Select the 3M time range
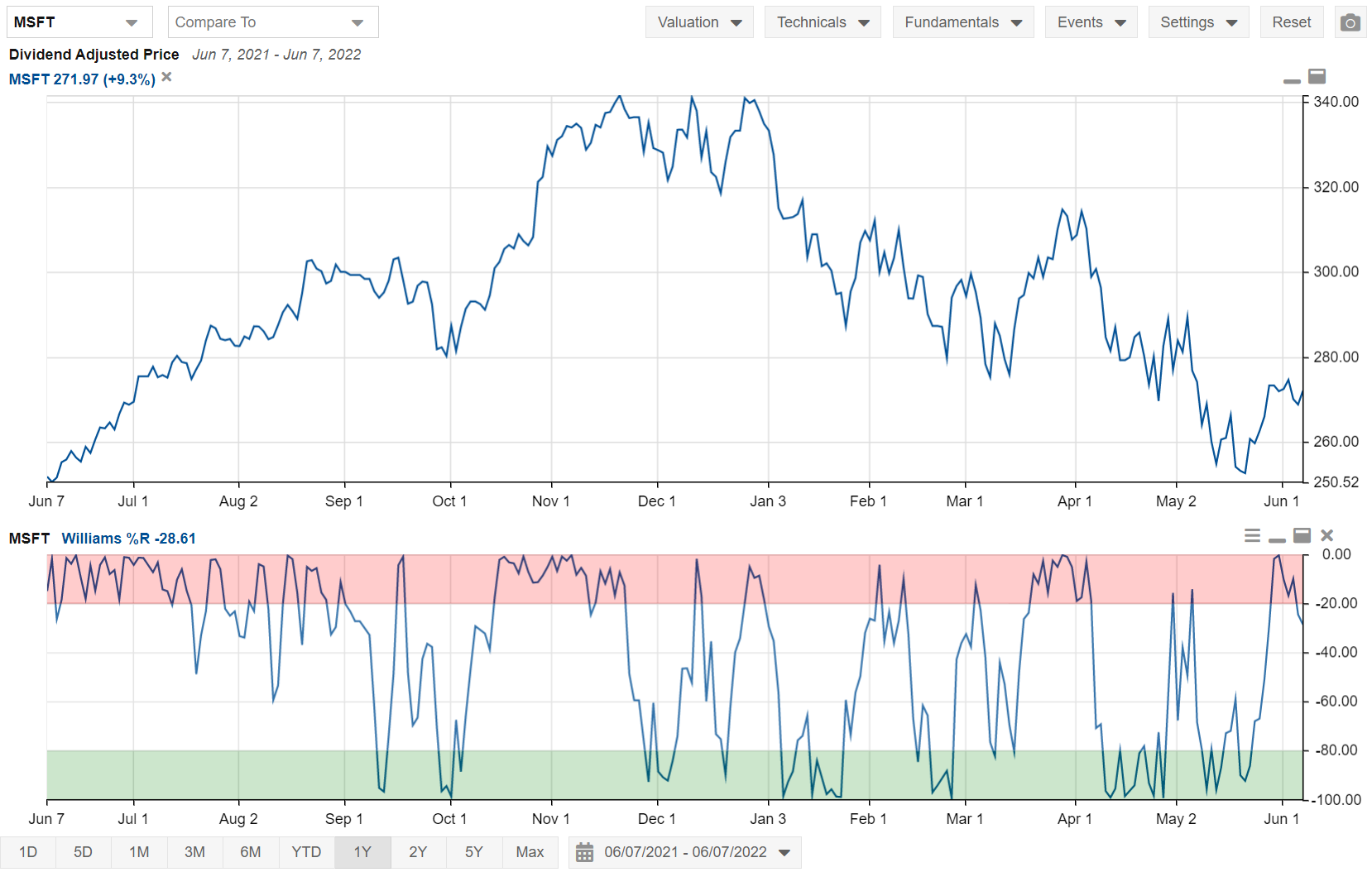1372x872 pixels. 194,852
